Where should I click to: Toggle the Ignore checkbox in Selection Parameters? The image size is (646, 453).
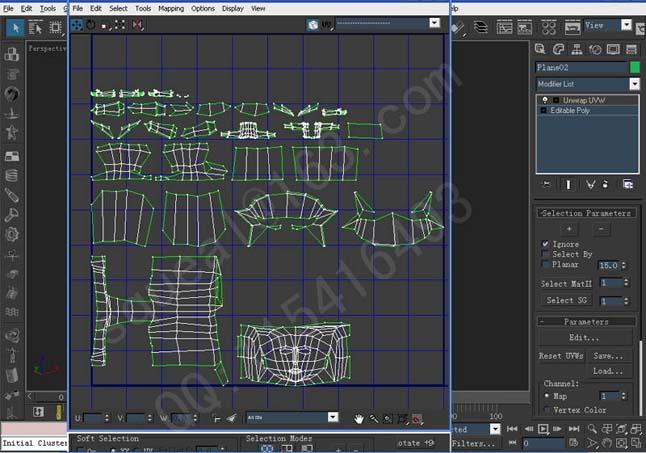pos(545,244)
